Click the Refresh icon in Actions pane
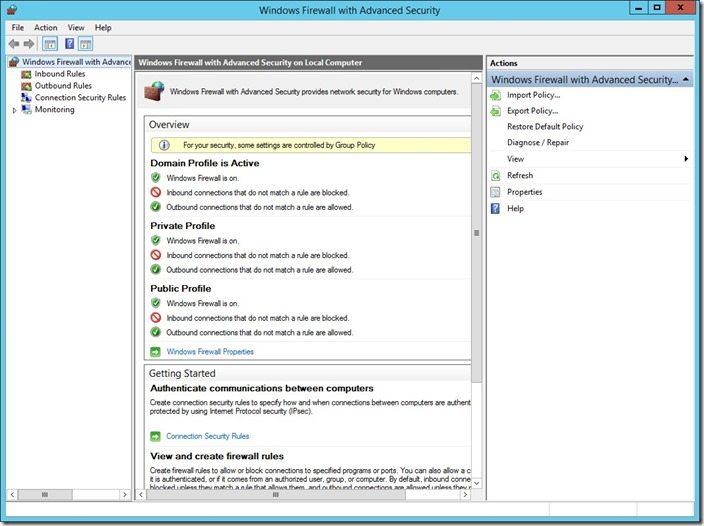The width and height of the screenshot is (704, 526). pyautogui.click(x=495, y=175)
